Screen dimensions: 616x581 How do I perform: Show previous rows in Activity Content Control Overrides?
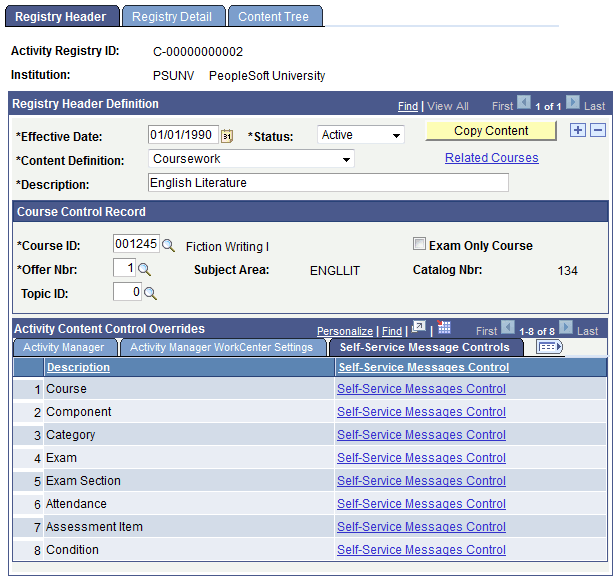[508, 327]
